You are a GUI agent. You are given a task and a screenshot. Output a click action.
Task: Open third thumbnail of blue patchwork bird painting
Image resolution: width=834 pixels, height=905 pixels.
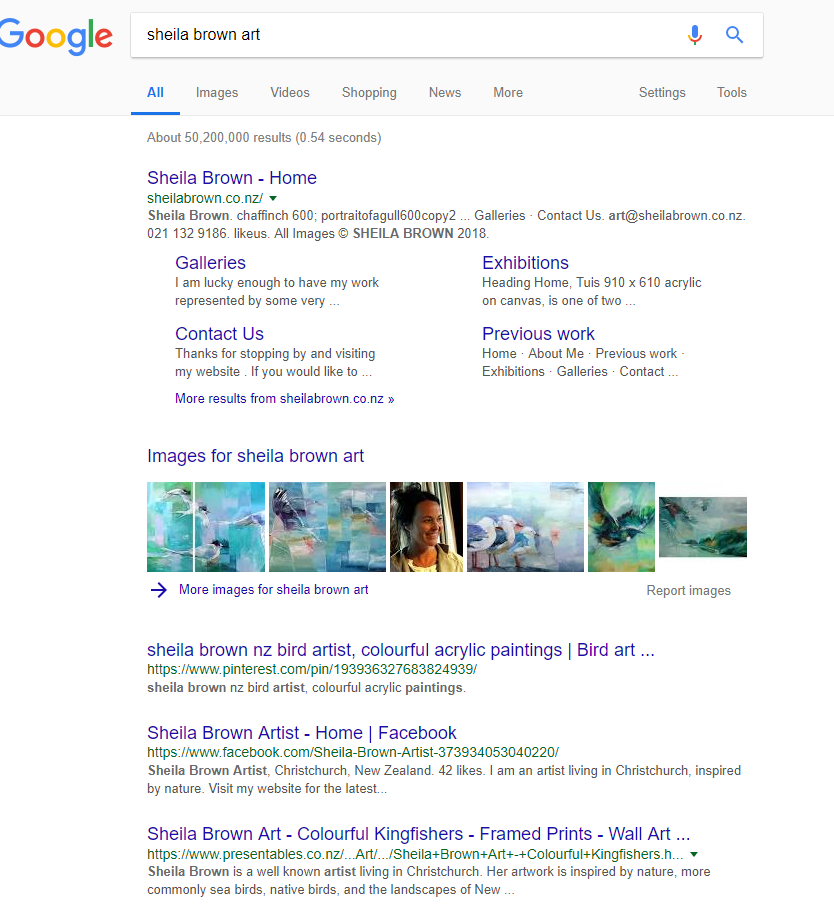(x=327, y=527)
